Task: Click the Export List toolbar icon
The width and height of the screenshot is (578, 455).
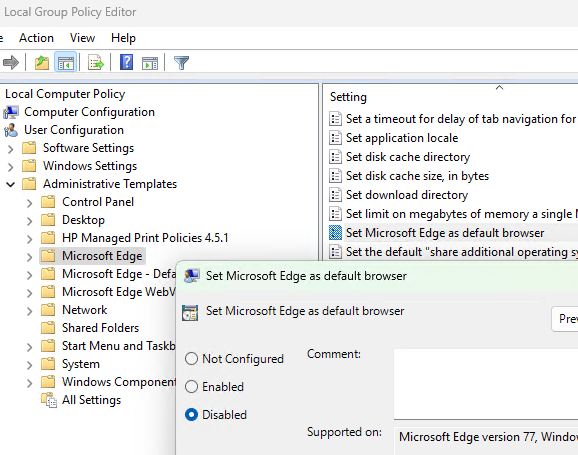Action: [96, 62]
